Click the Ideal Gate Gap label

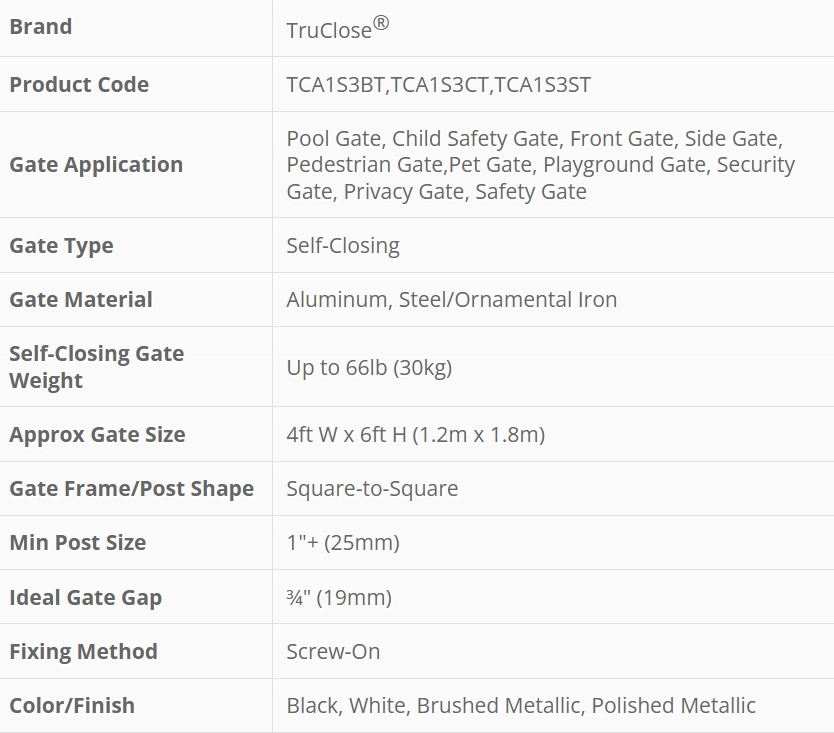(85, 598)
